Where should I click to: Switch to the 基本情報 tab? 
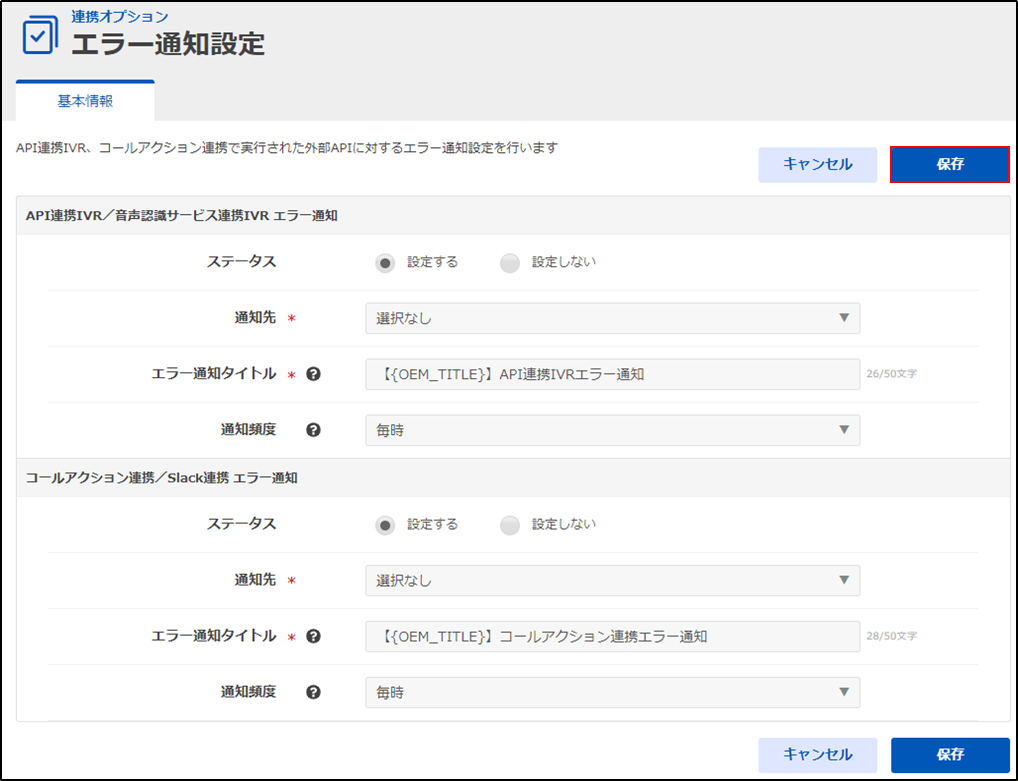[85, 101]
